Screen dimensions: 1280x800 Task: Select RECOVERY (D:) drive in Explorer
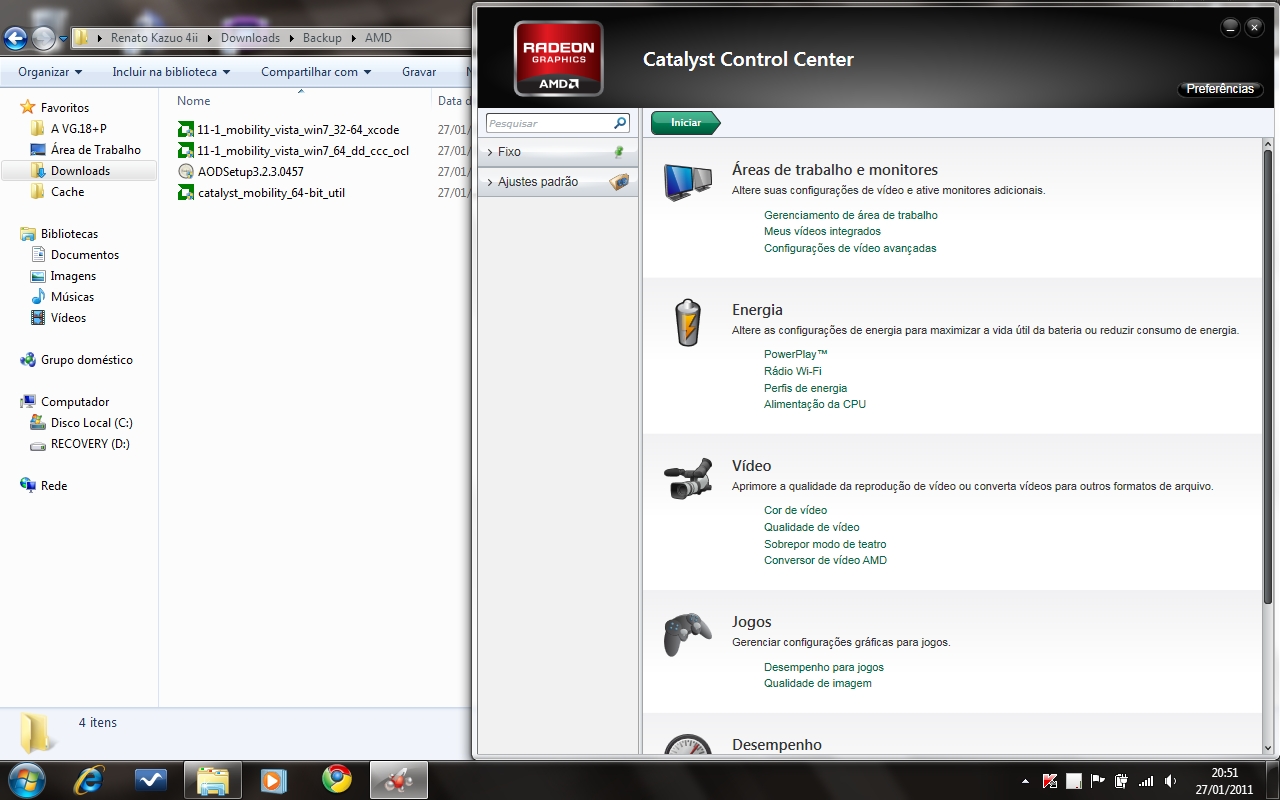click(90, 444)
